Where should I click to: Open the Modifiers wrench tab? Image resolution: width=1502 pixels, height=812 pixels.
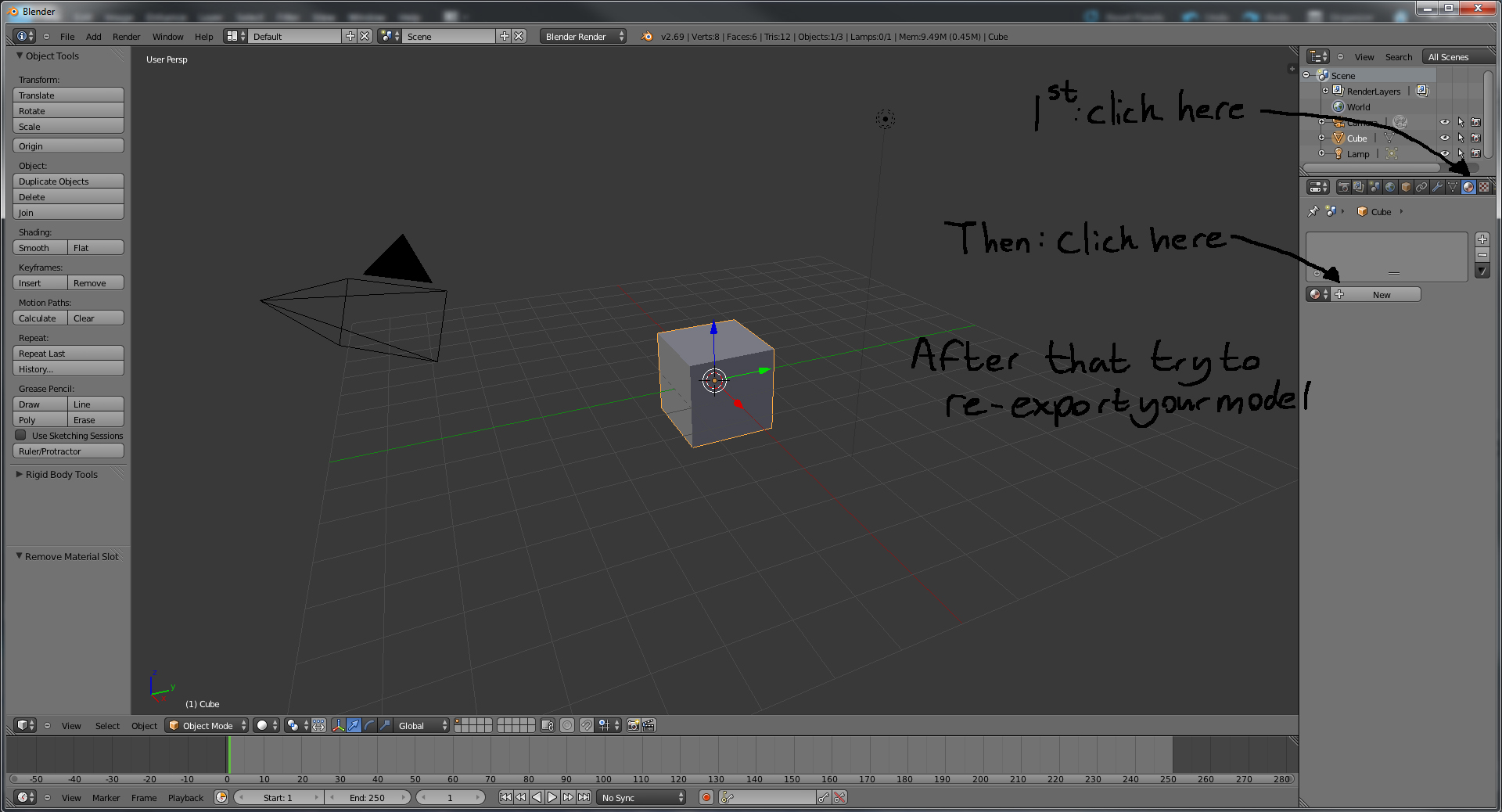coord(1437,187)
